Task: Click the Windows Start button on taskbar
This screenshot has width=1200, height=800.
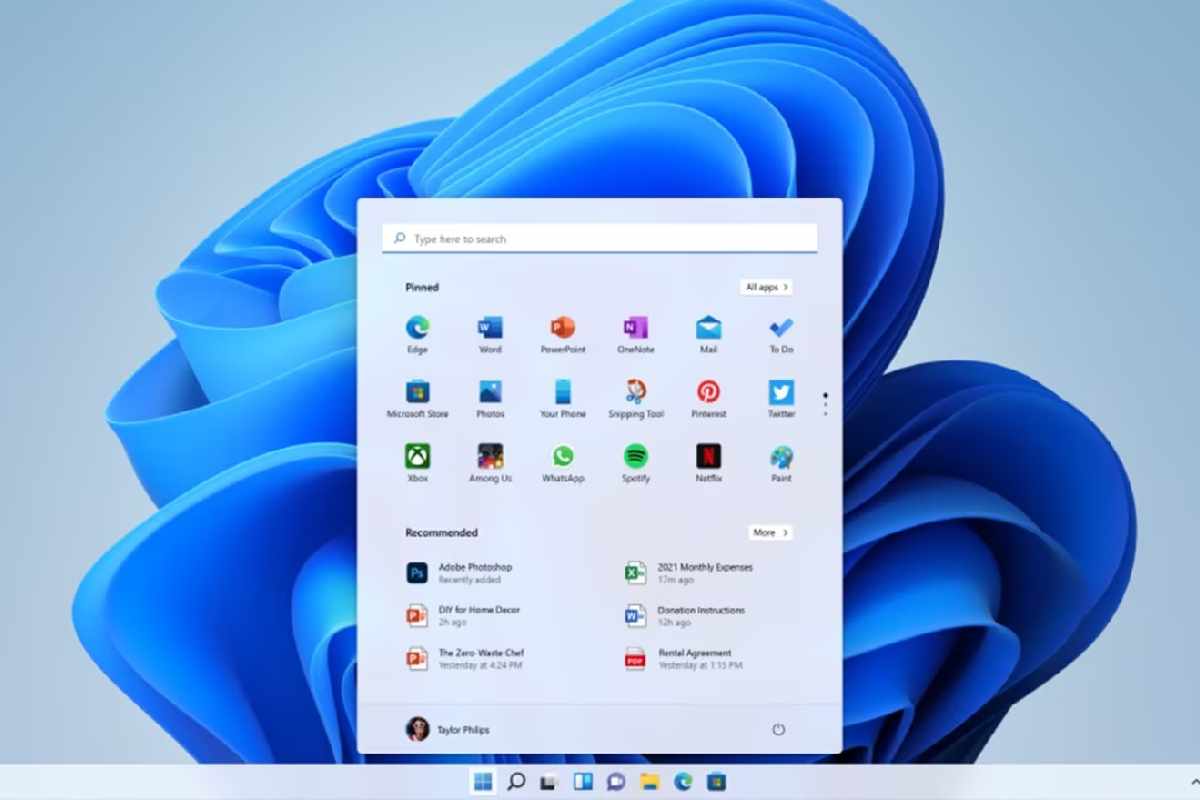Action: tap(482, 782)
